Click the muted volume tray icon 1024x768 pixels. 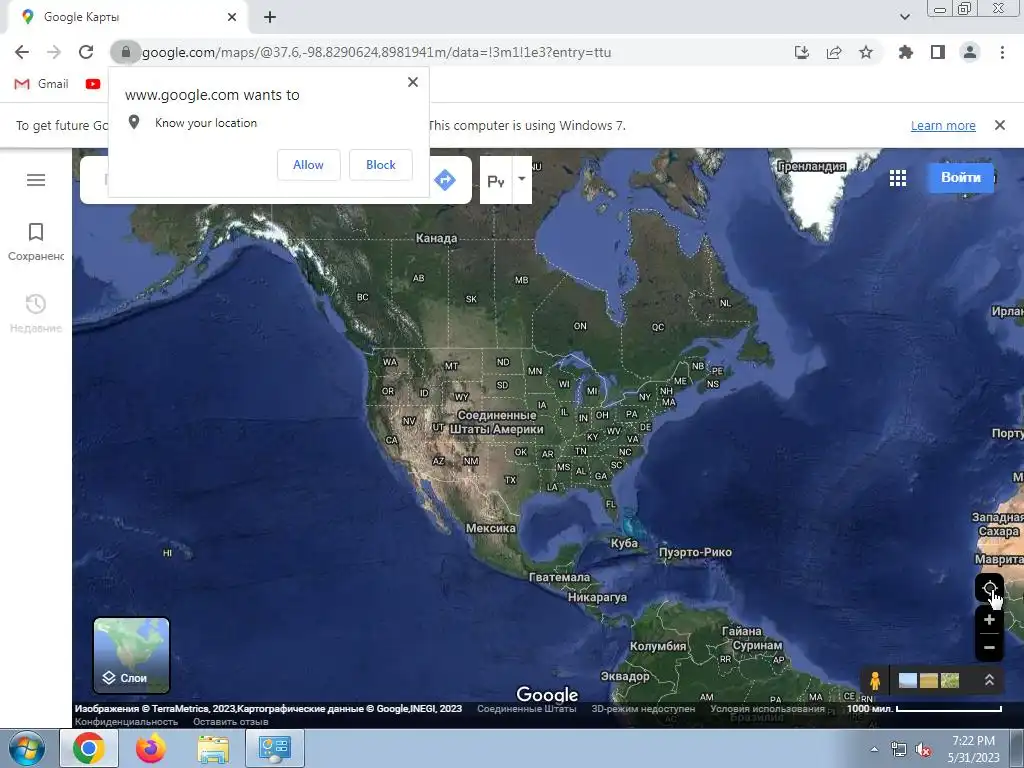pos(923,750)
